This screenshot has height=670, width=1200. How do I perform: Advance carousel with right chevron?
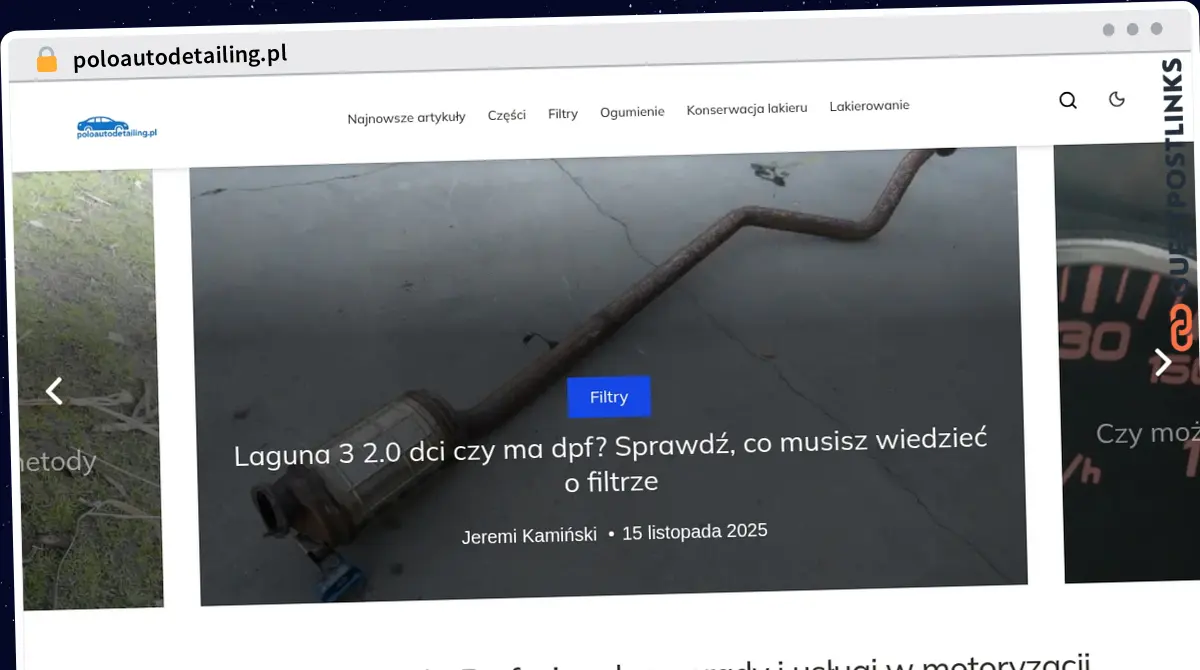click(x=1162, y=362)
